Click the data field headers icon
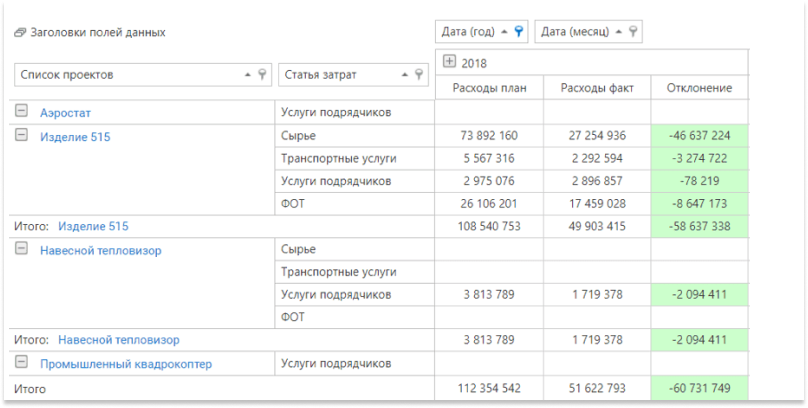Viewport: 808px width, 408px height. [20, 33]
